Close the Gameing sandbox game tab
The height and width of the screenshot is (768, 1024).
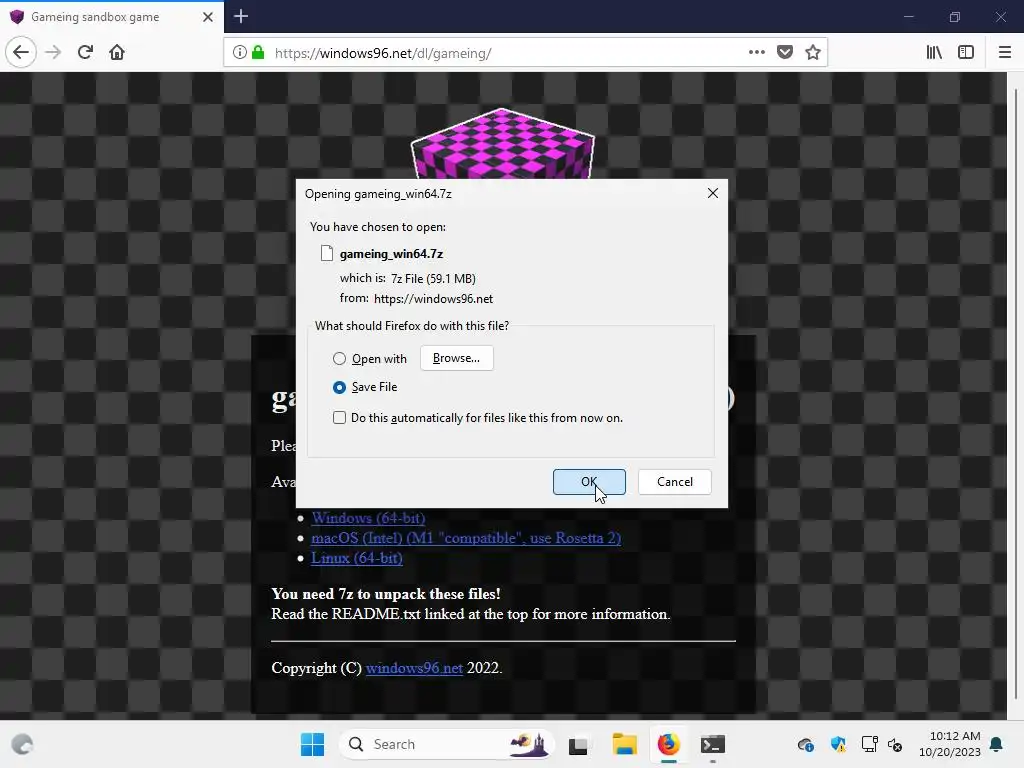click(x=208, y=17)
